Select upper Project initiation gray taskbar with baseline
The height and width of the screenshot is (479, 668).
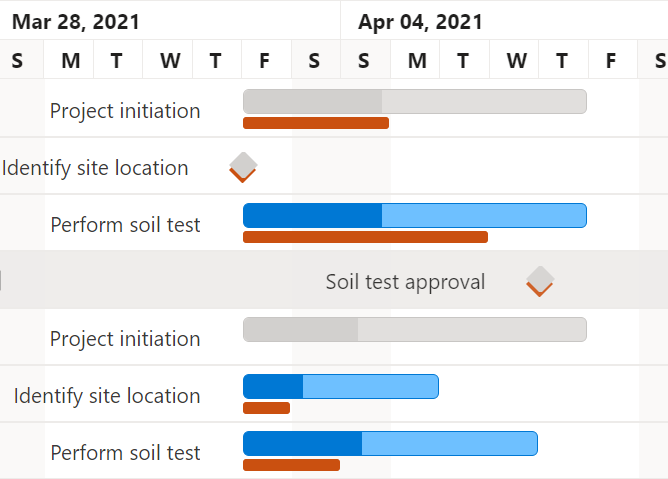coord(414,101)
